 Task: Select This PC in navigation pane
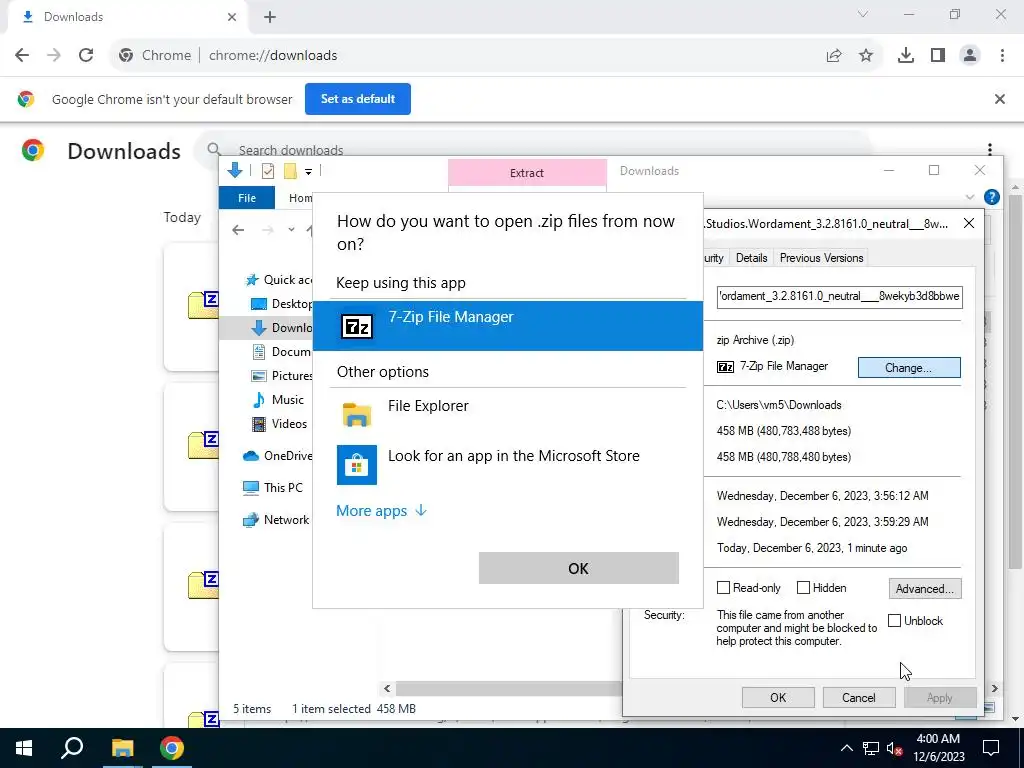tap(272, 488)
